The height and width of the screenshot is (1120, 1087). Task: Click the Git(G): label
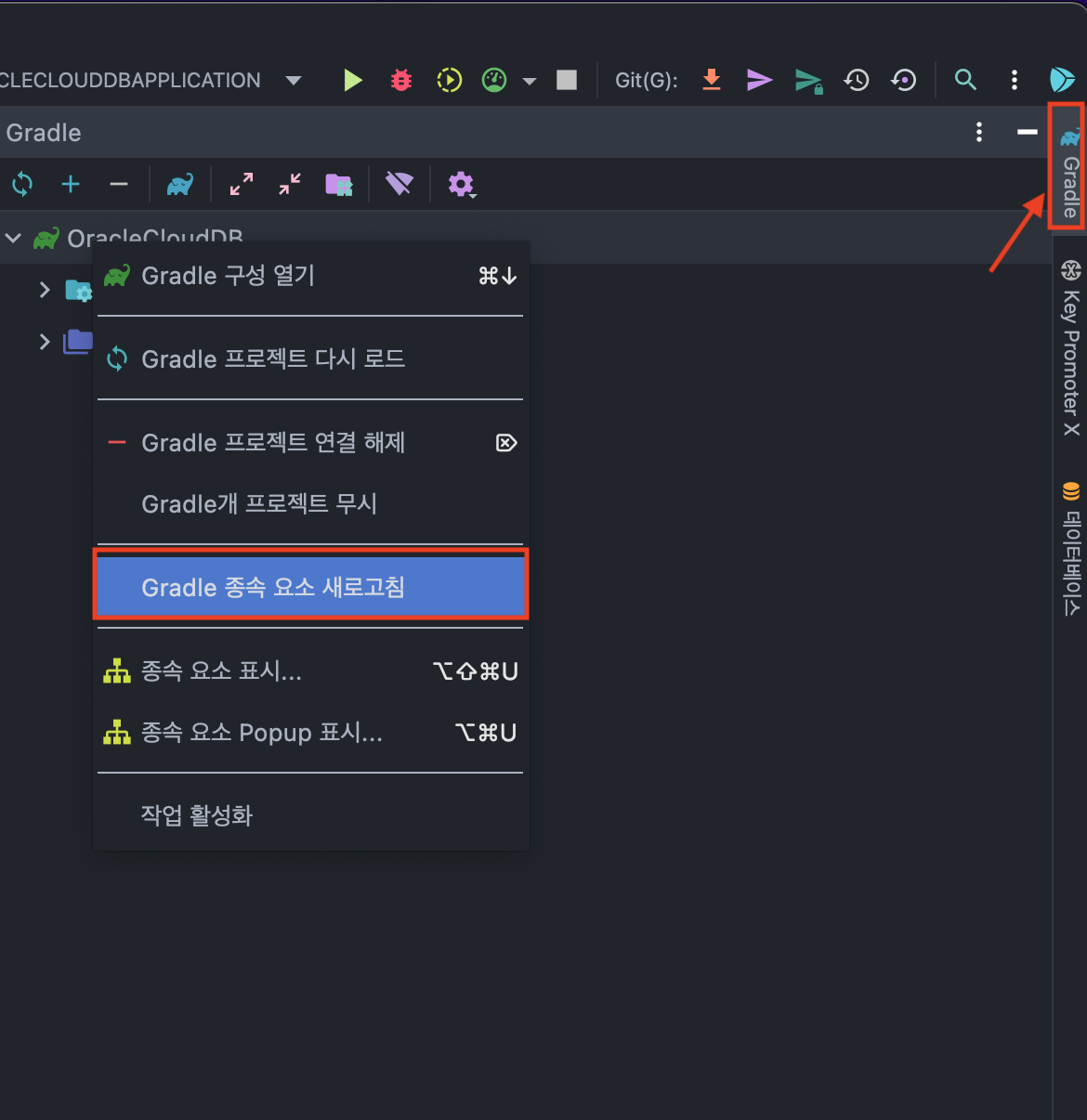(647, 81)
